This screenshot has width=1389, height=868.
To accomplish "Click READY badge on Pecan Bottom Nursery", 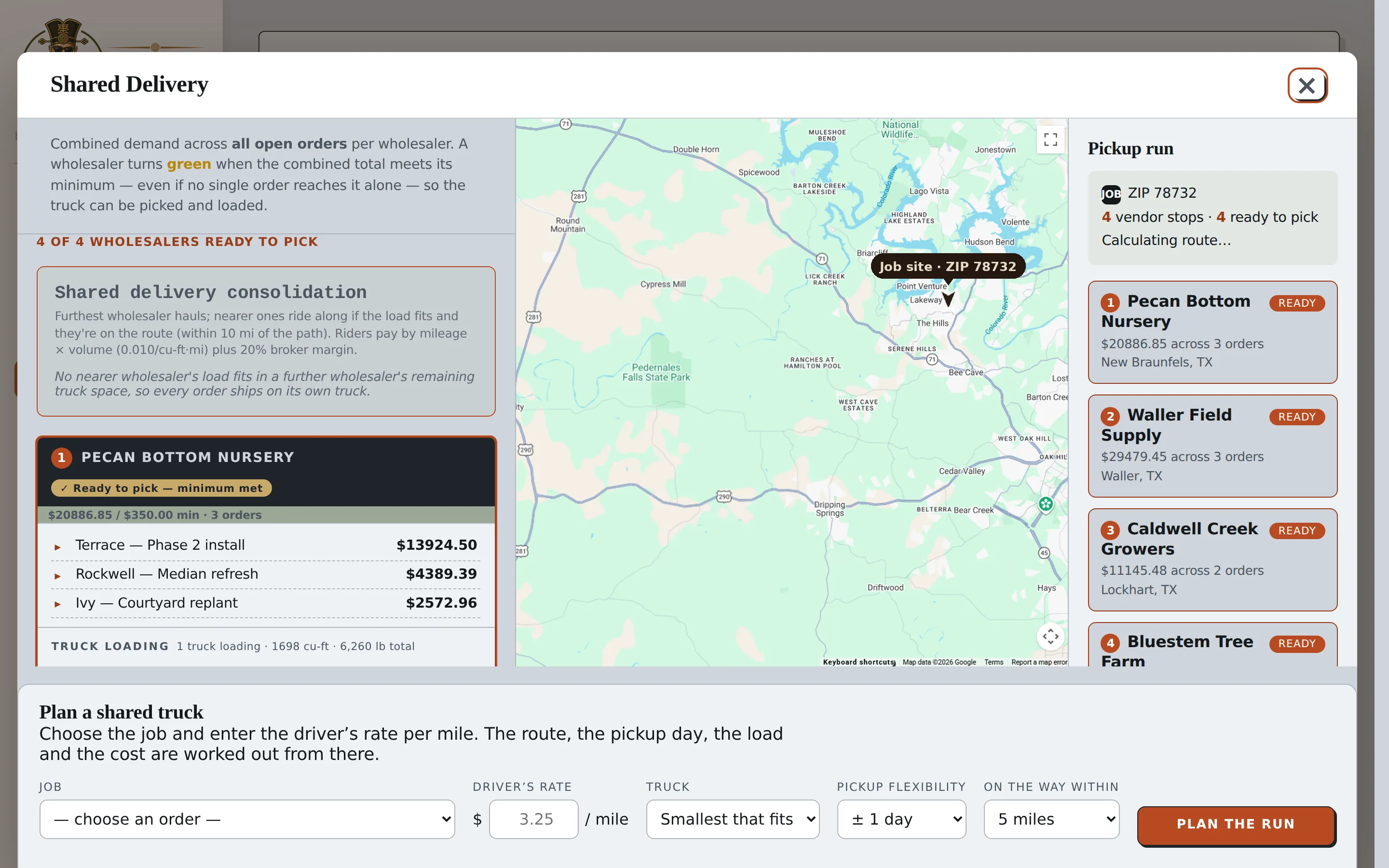I will coord(1296,303).
